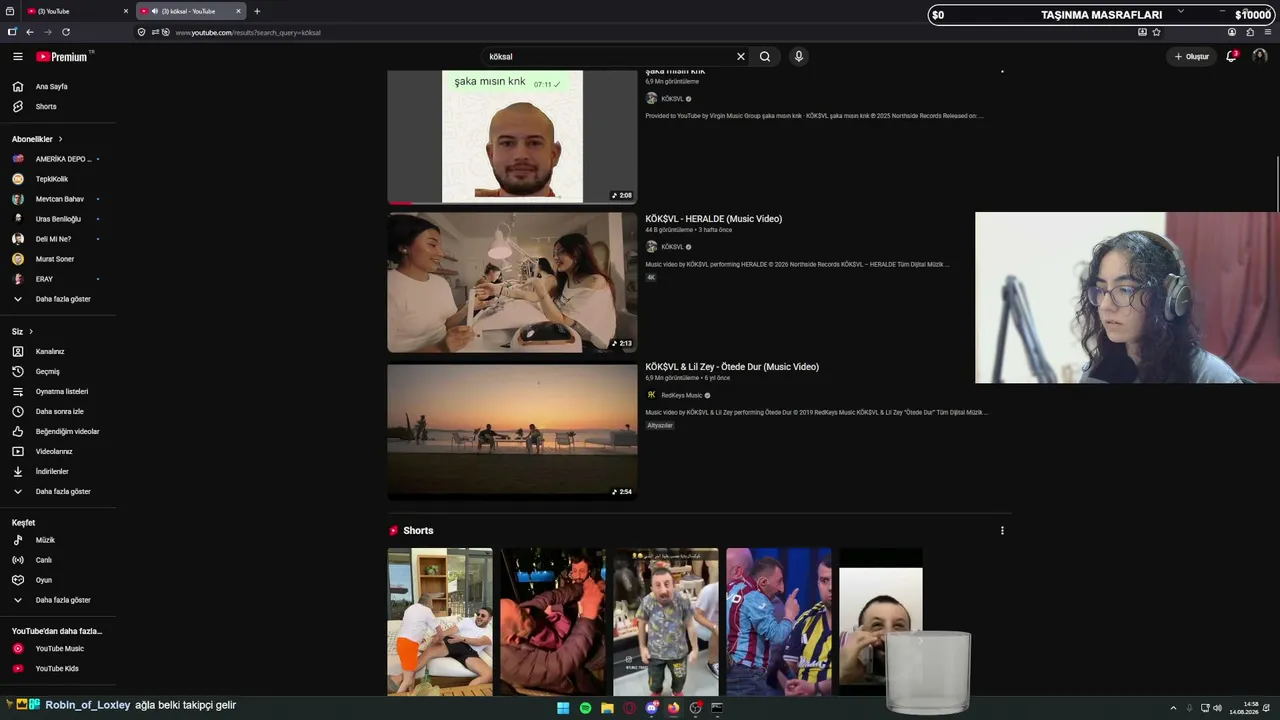
Task: Open the browser application menu
Action: (x=1268, y=32)
